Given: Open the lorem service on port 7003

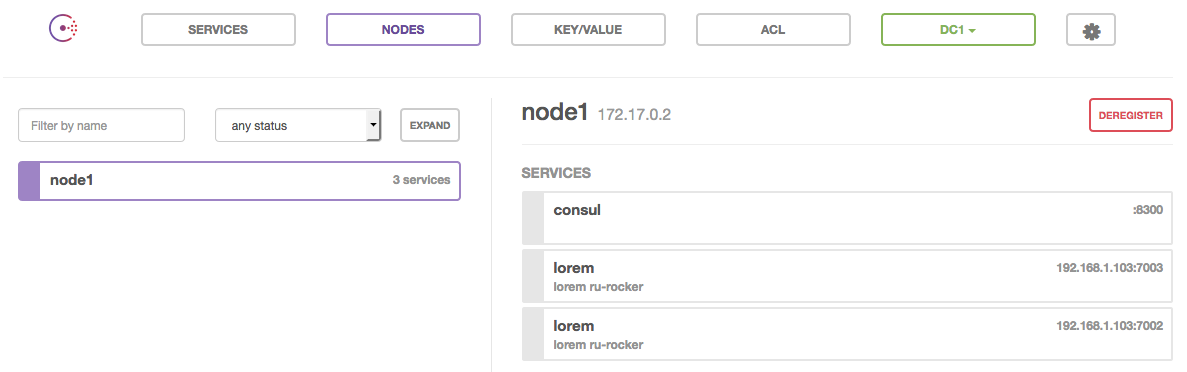Looking at the screenshot, I should [847, 276].
